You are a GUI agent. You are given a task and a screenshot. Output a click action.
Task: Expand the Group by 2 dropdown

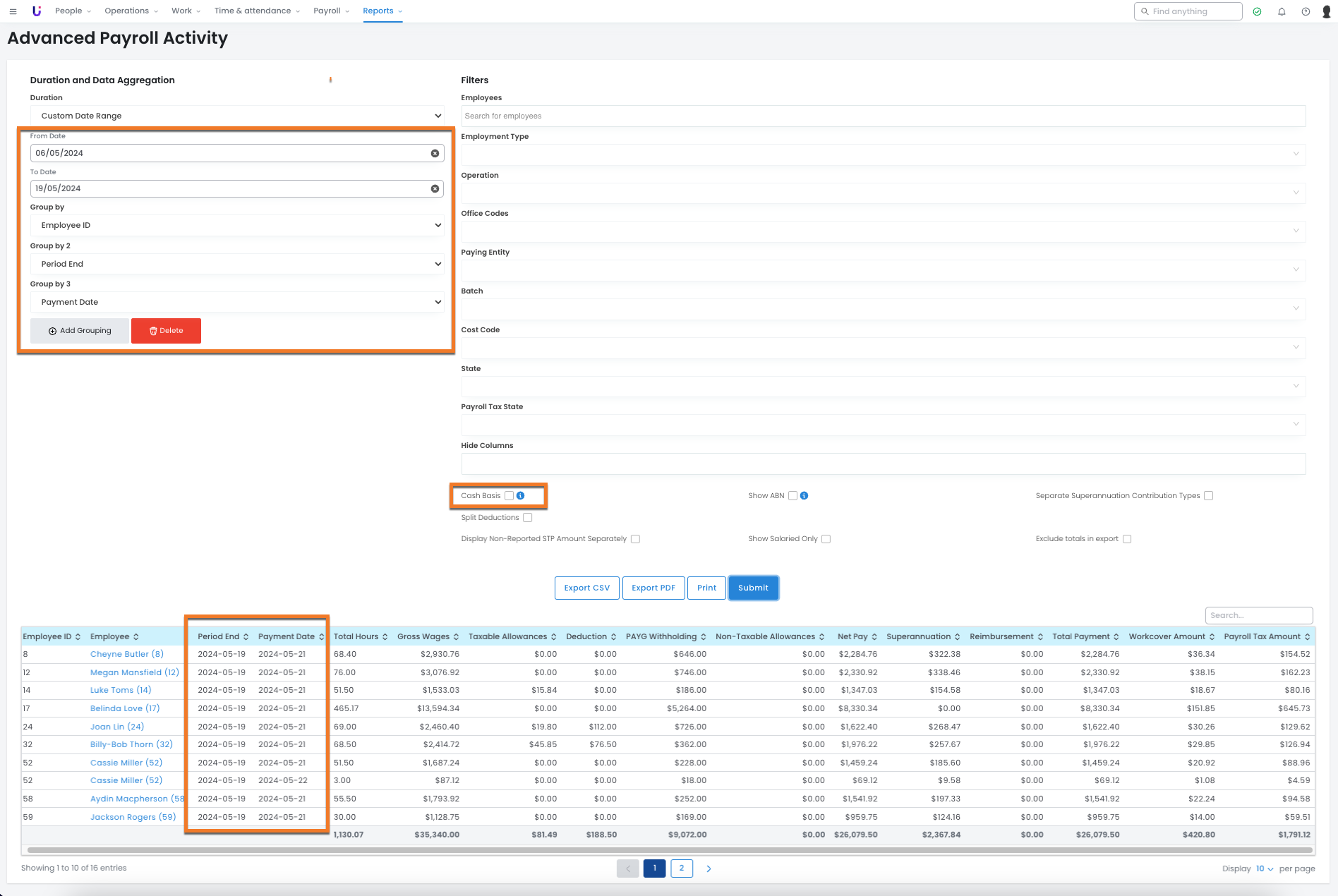[237, 264]
